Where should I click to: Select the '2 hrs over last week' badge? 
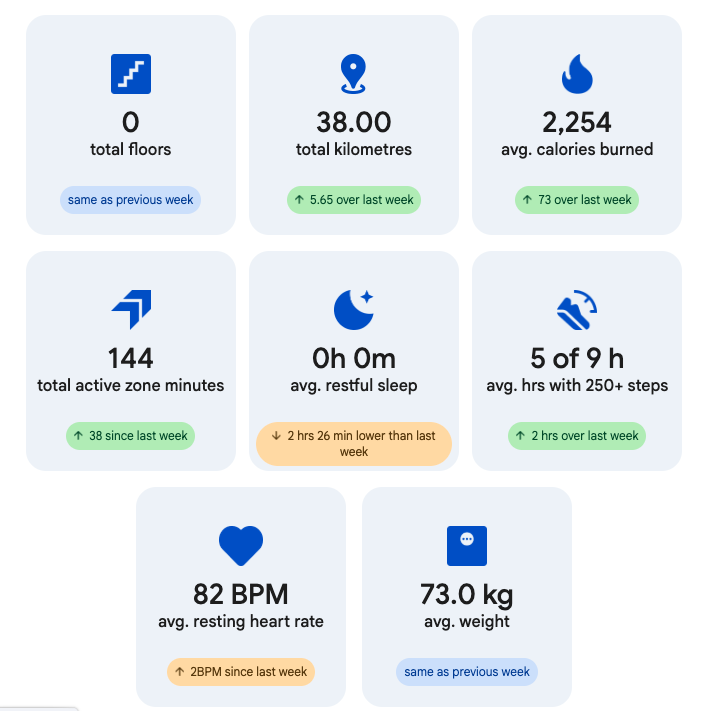click(x=577, y=436)
